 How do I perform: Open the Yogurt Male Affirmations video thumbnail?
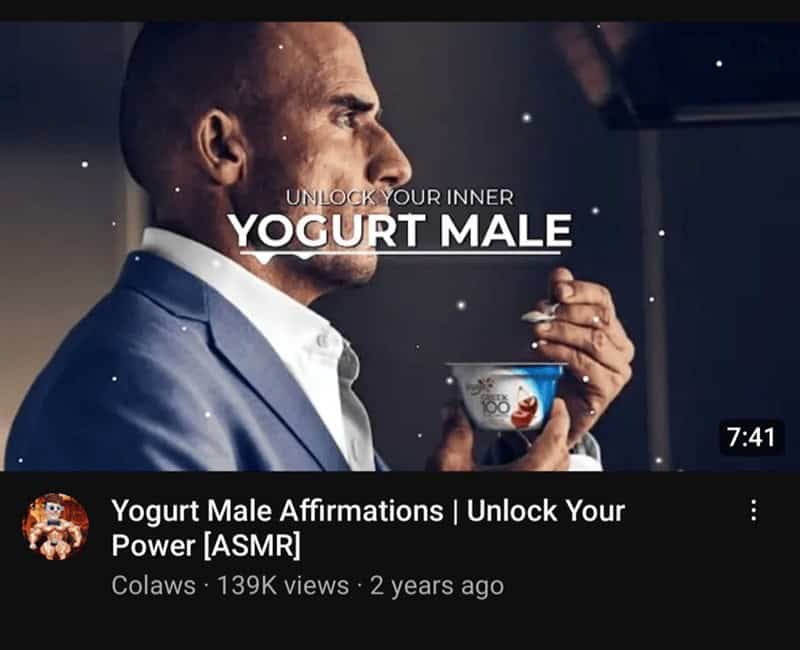tap(400, 246)
